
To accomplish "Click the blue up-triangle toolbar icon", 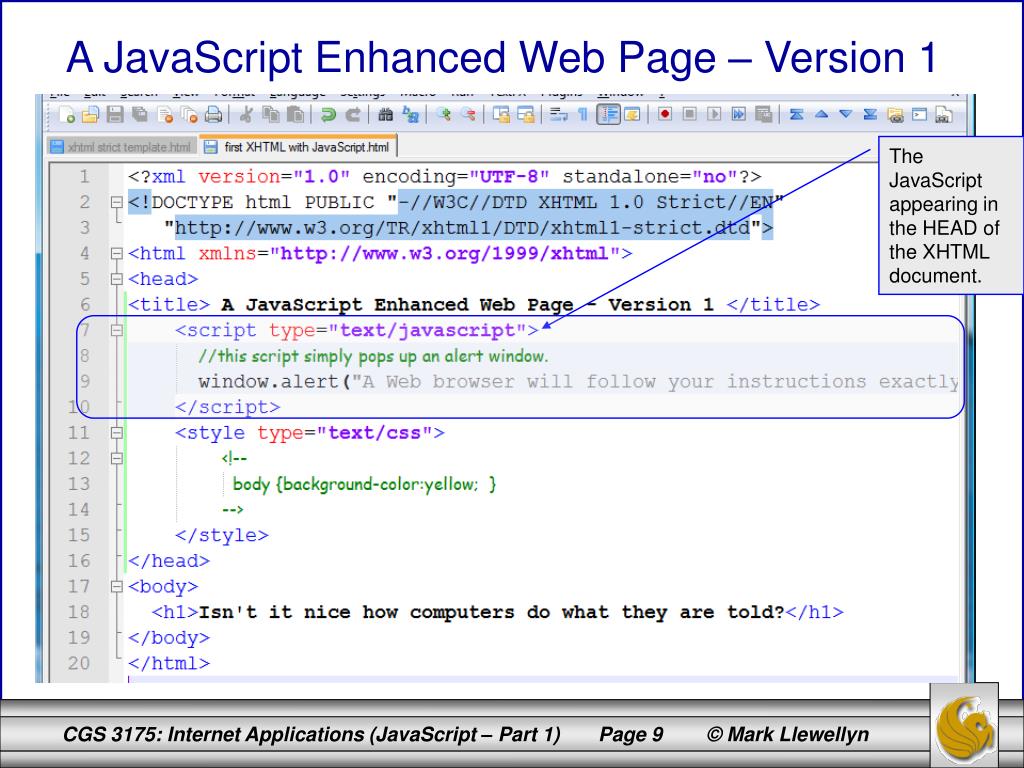I will (x=821, y=114).
